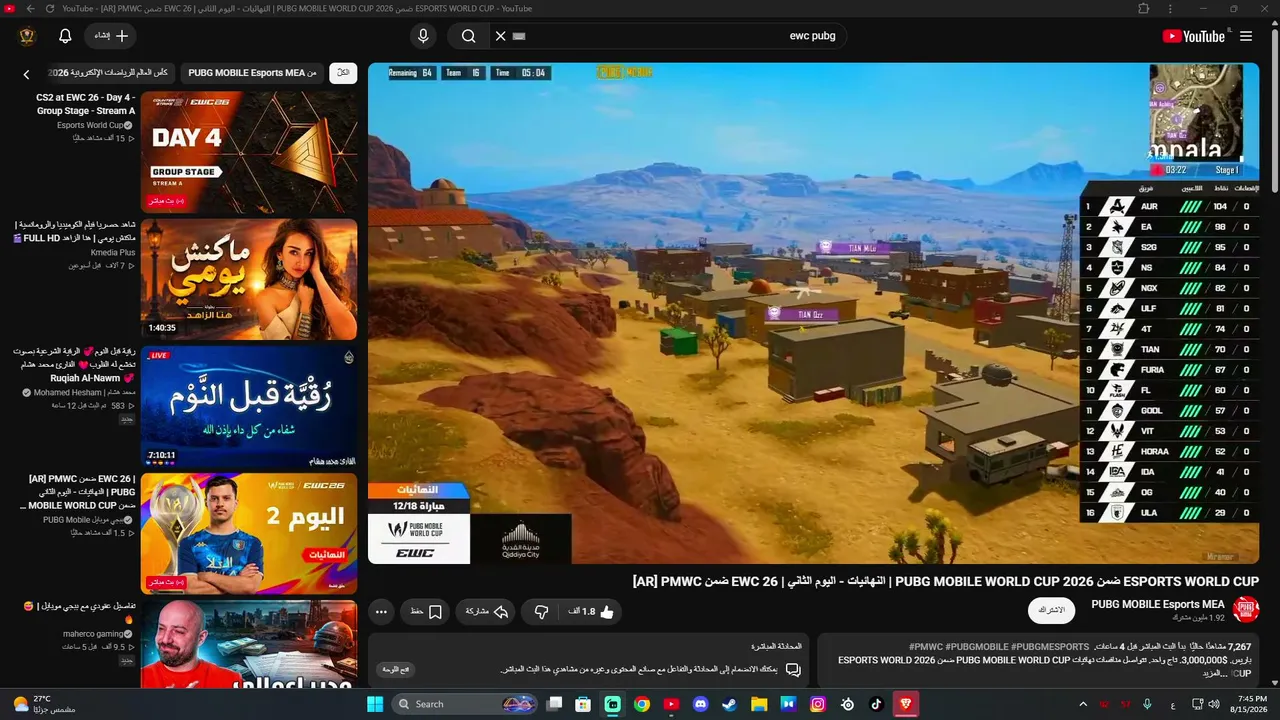Visit the 'Esports World Cup' channel link

pyautogui.click(x=90, y=125)
